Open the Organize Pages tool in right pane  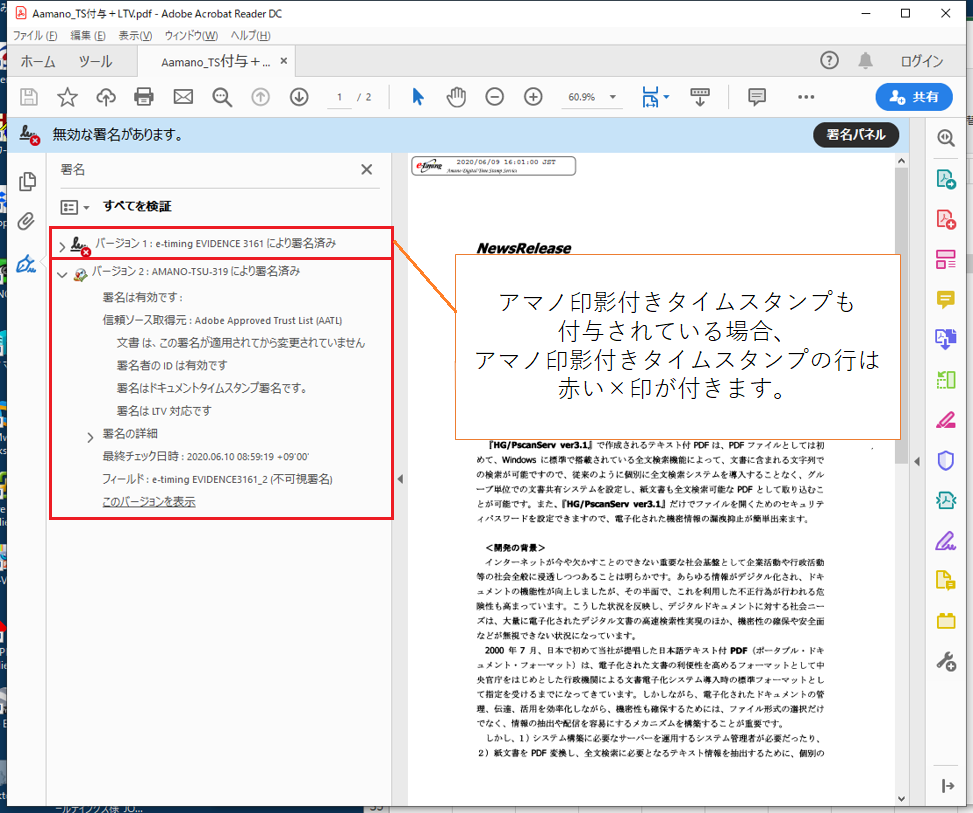click(x=946, y=259)
